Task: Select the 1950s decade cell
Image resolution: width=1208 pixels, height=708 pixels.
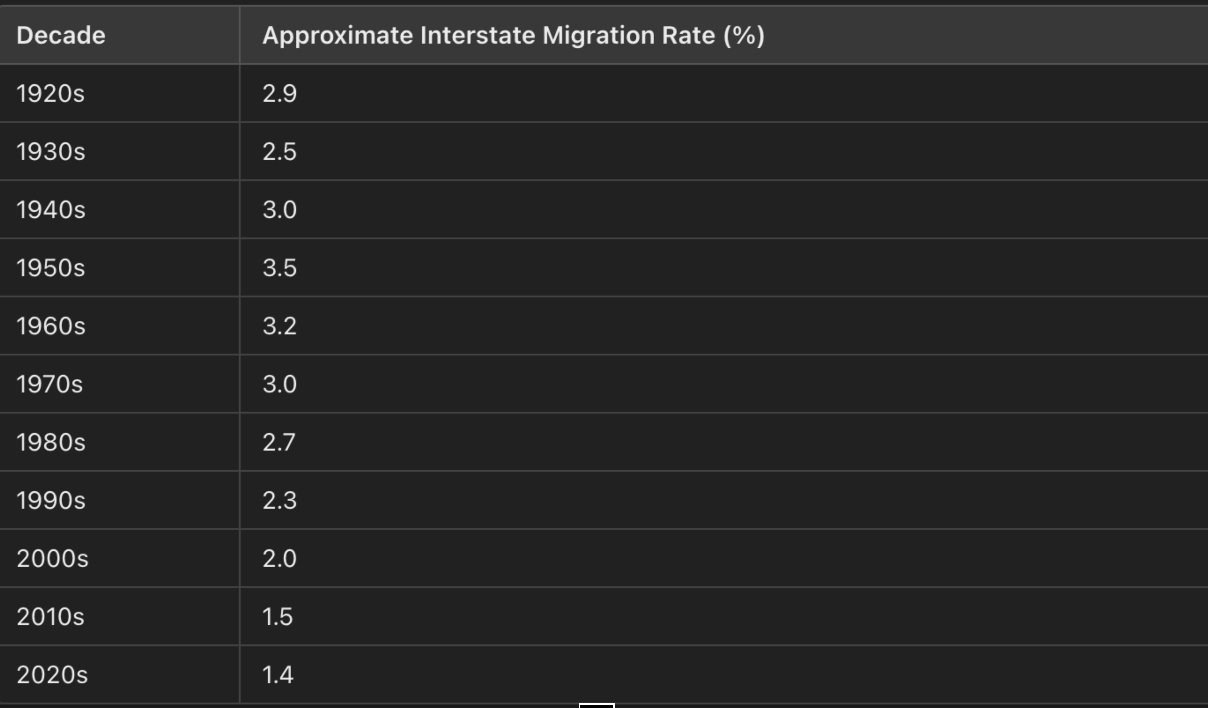Action: pos(51,268)
